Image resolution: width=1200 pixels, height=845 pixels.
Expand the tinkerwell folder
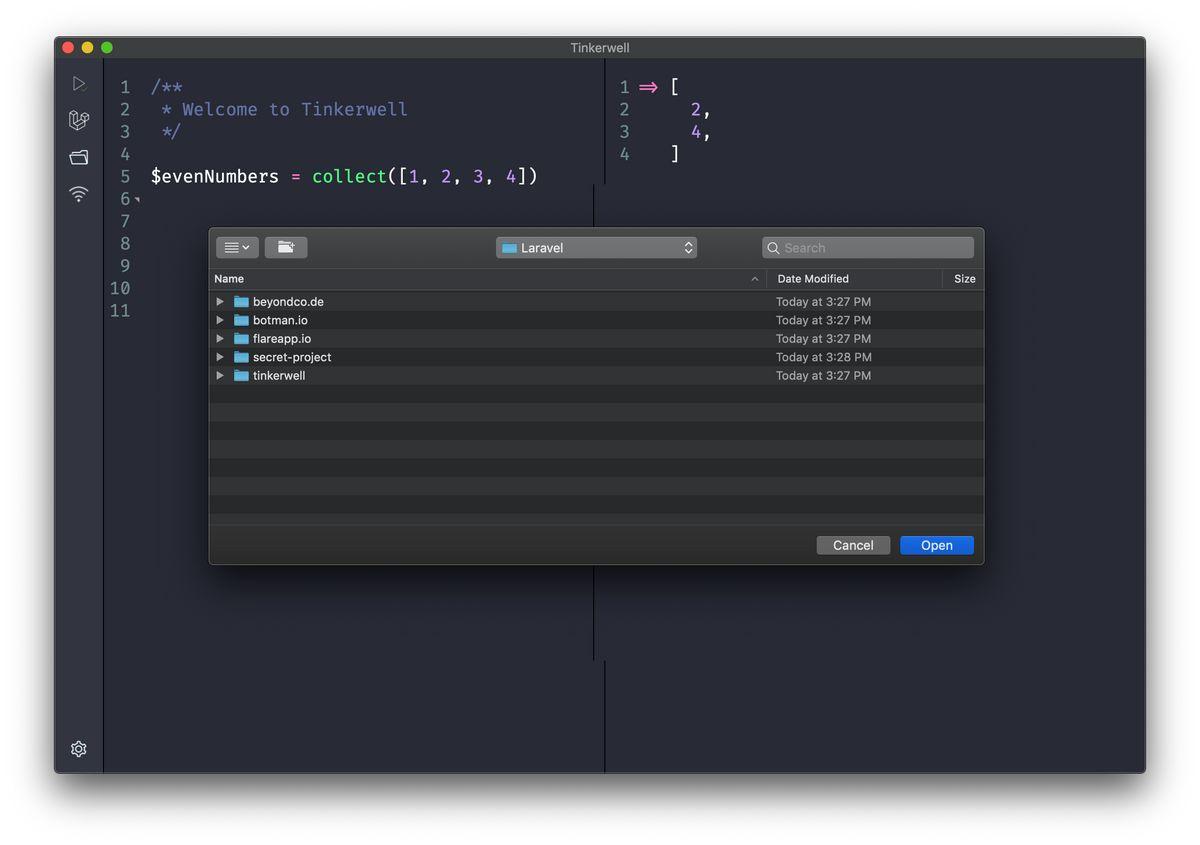point(220,375)
